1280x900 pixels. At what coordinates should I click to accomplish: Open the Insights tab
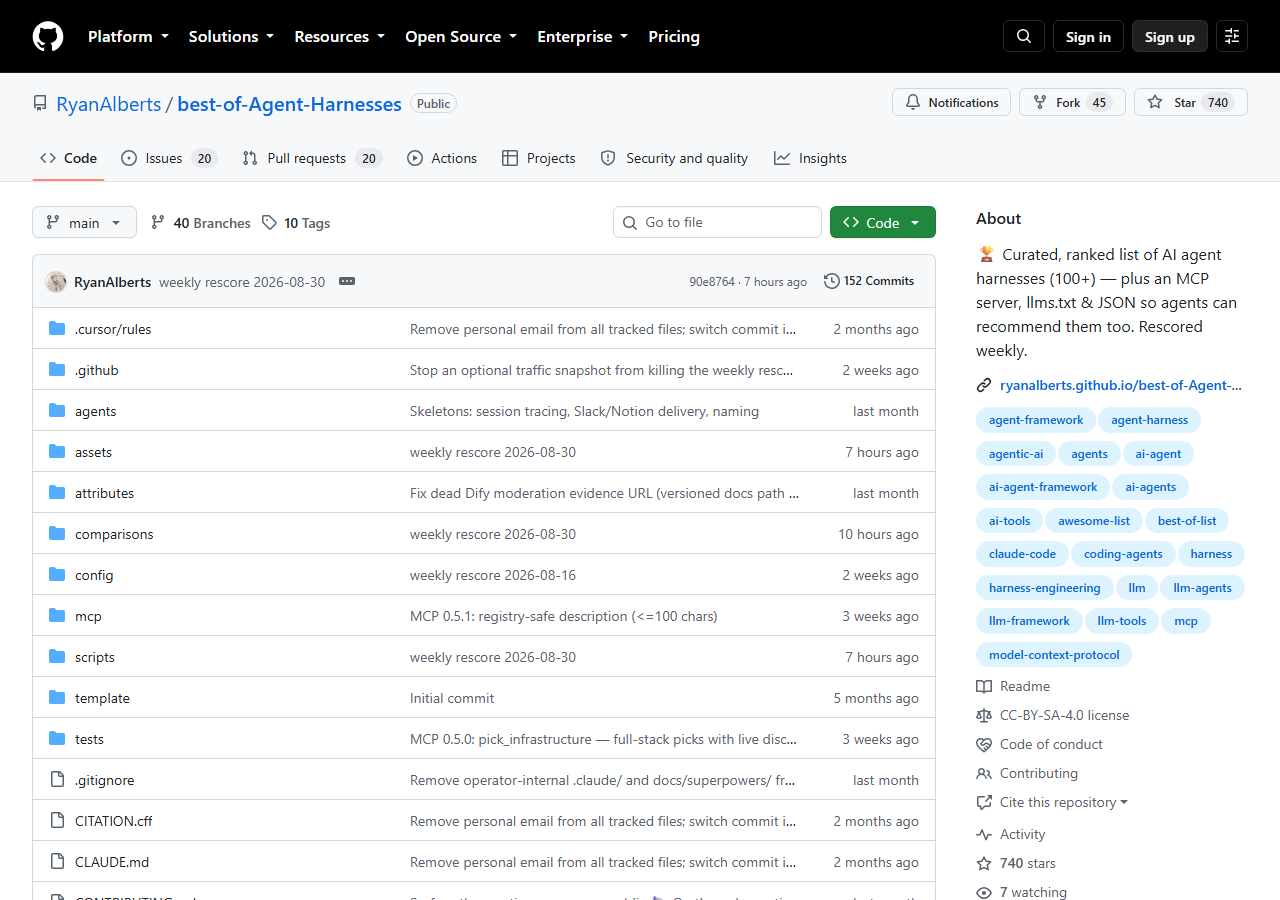coord(810,158)
